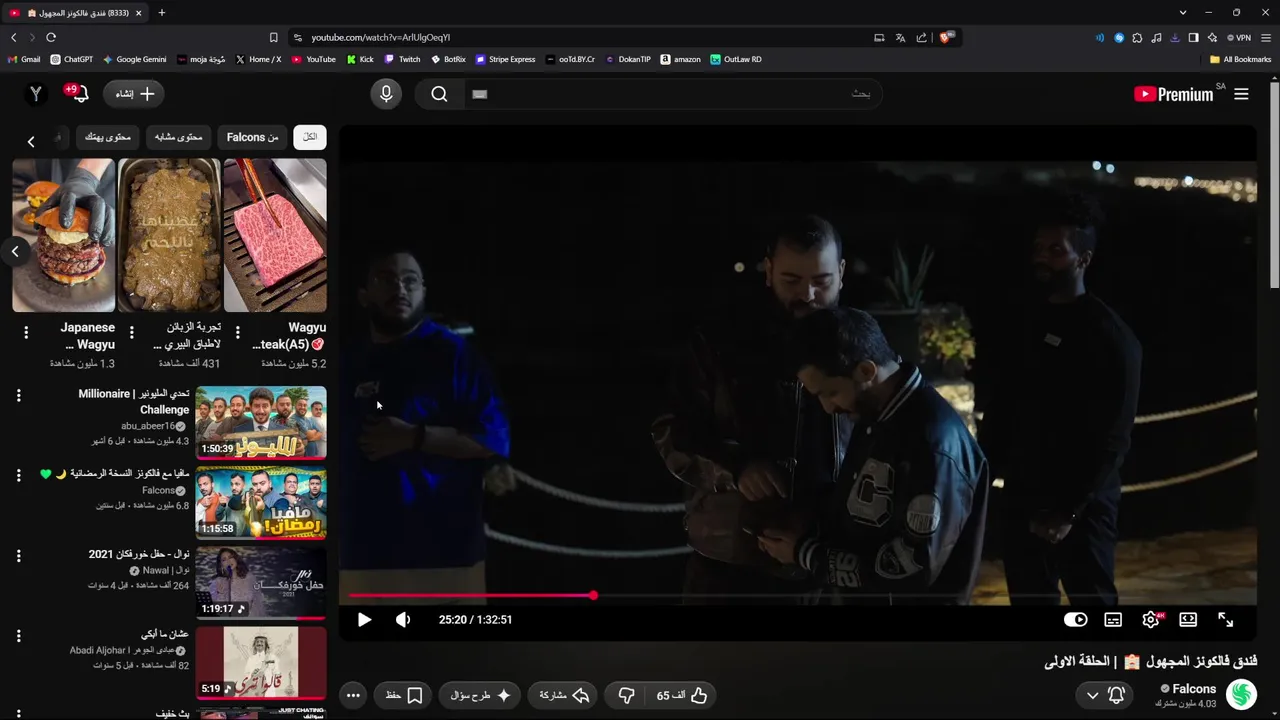Open the All Bookmarks folder
The height and width of the screenshot is (720, 1280).
point(1240,59)
